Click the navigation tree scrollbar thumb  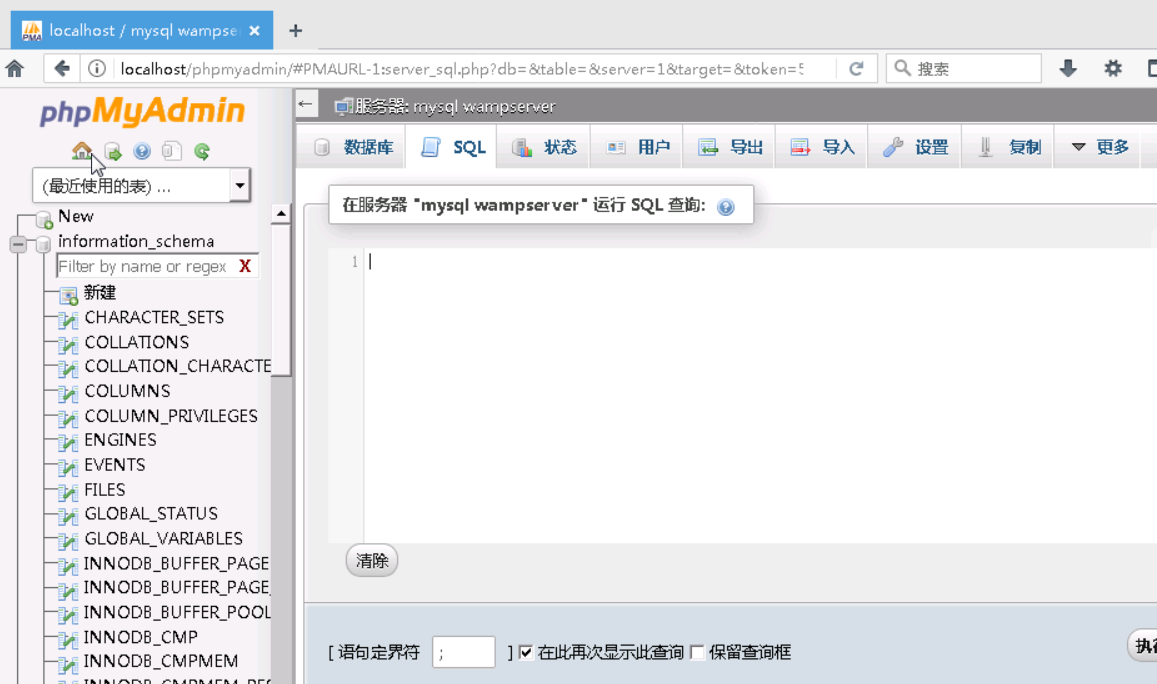[x=281, y=301]
